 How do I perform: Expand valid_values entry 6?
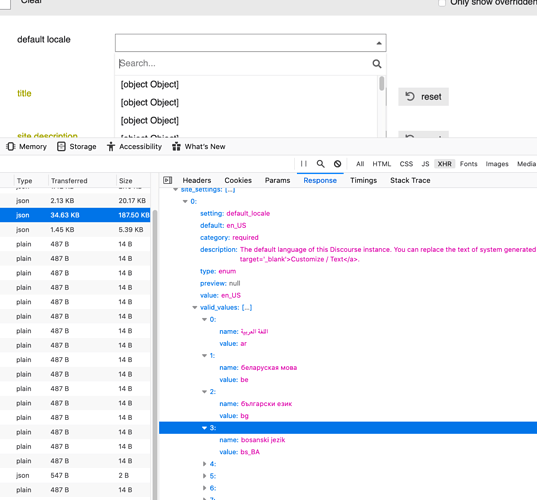pos(204,488)
